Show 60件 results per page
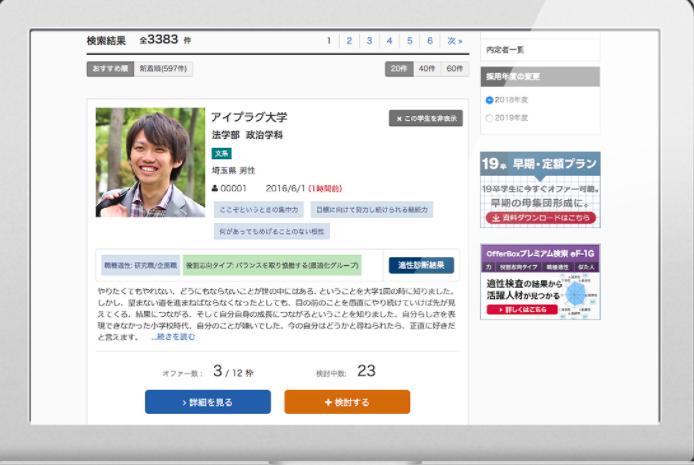The height and width of the screenshot is (465, 694). click(x=455, y=69)
